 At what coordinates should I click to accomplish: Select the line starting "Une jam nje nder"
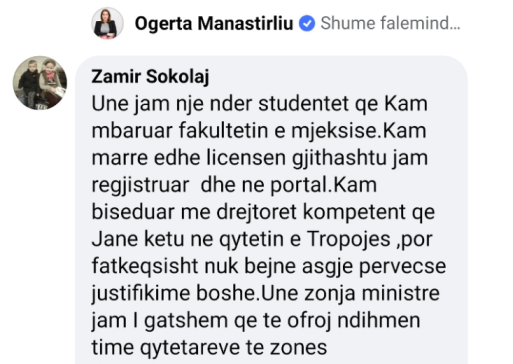(259, 104)
